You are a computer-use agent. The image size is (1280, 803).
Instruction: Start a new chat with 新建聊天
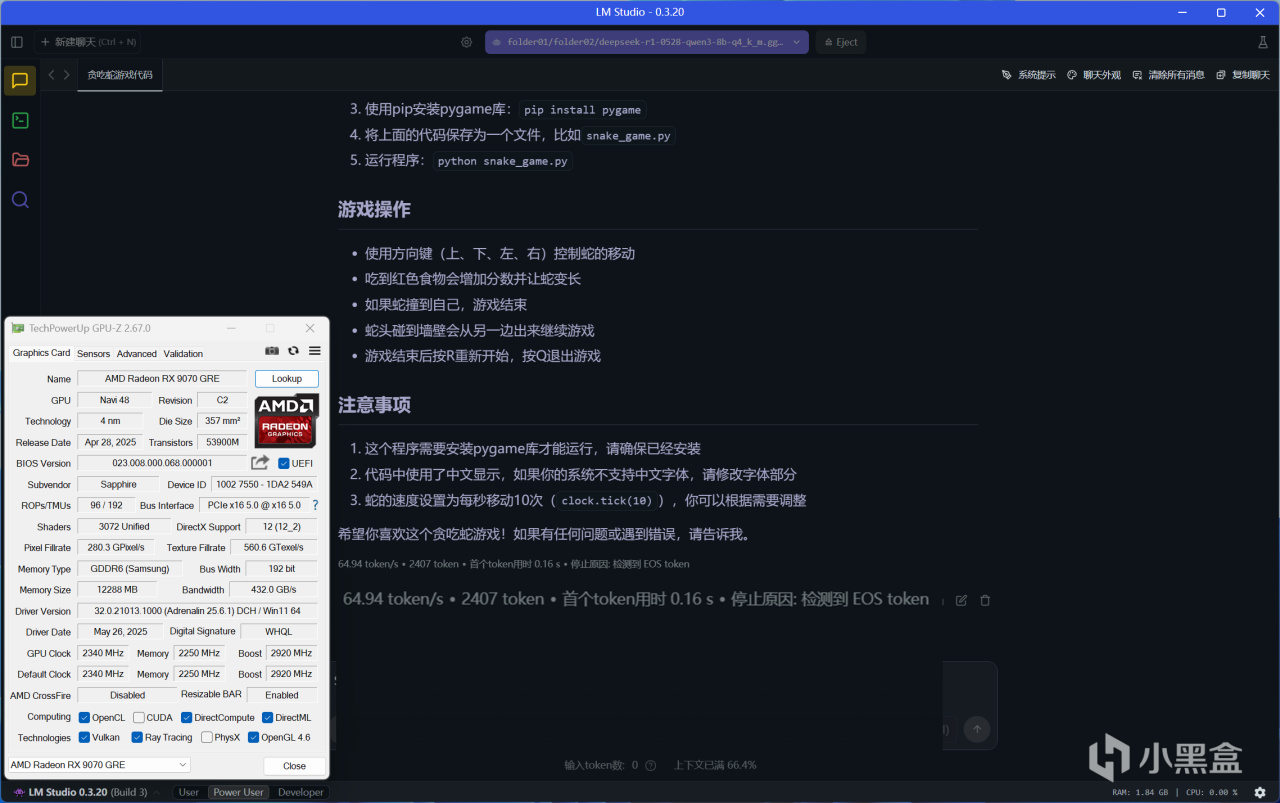click(88, 42)
